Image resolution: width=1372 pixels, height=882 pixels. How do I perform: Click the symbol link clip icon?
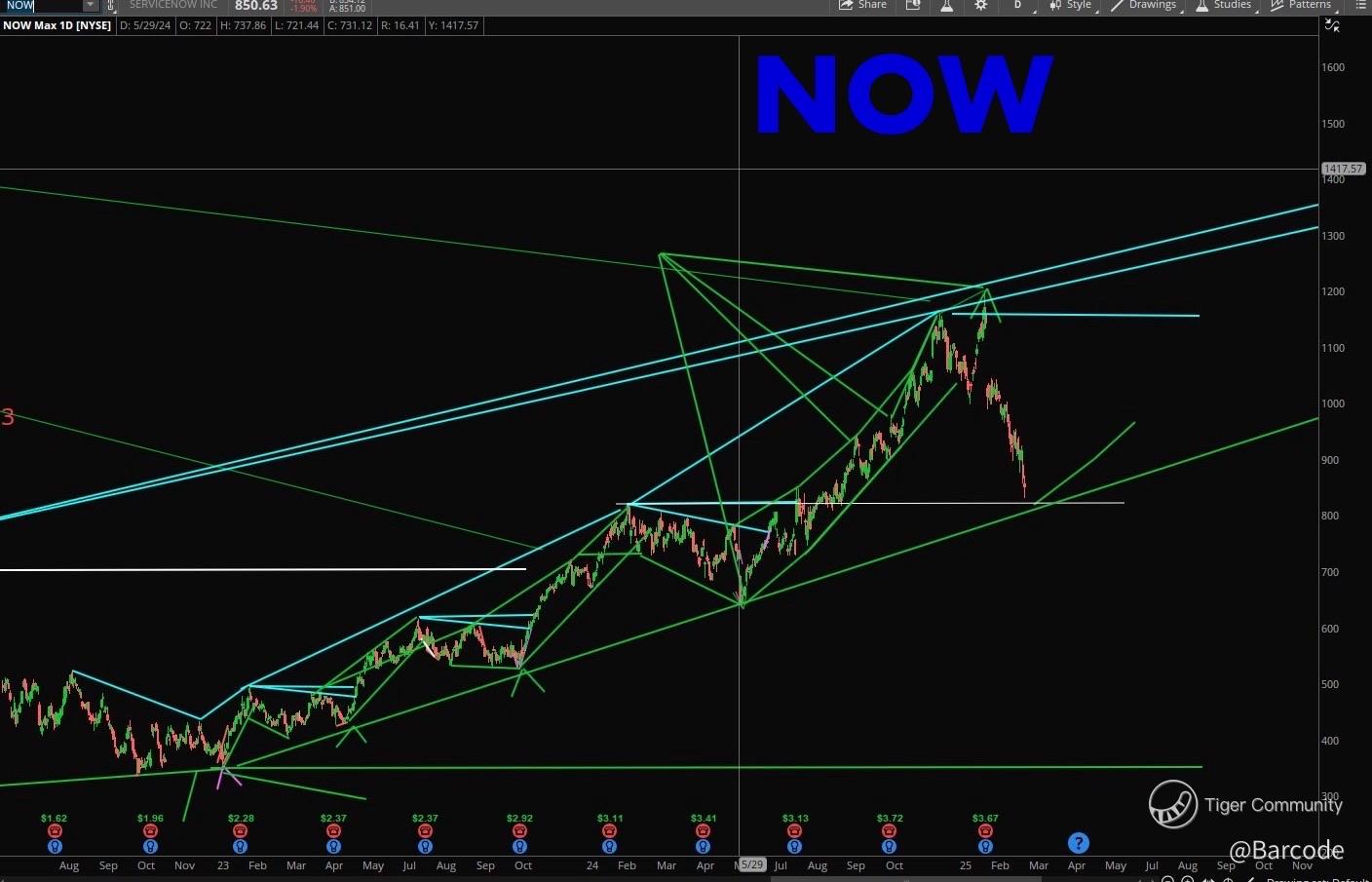[x=110, y=5]
